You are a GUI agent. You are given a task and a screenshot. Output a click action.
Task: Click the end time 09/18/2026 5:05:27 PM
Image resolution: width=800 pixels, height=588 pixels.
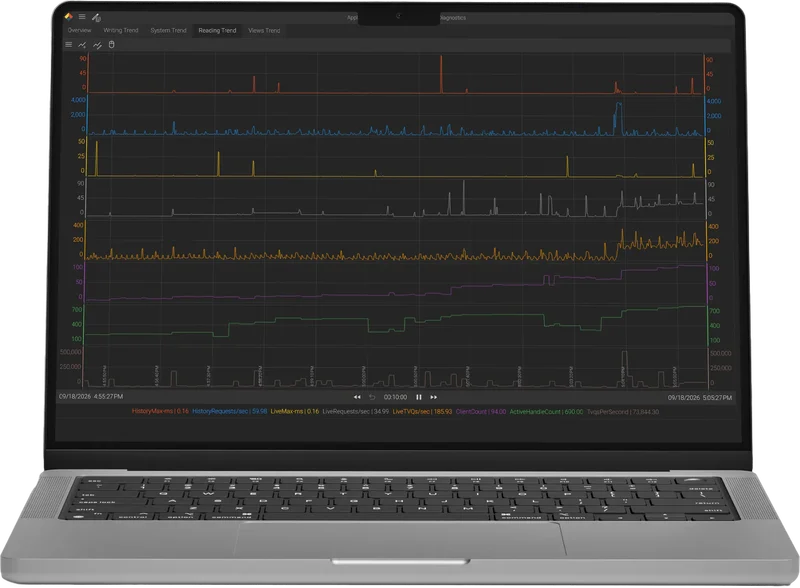point(700,397)
